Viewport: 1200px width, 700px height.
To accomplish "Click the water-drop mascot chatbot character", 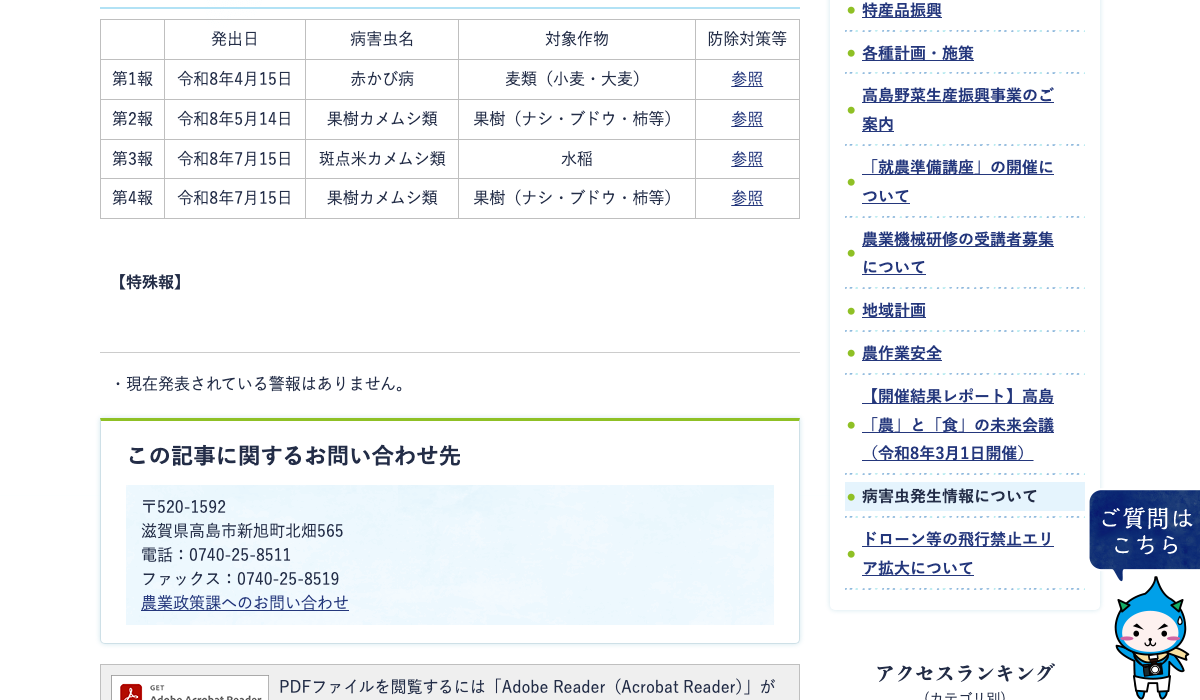I will point(1152,640).
